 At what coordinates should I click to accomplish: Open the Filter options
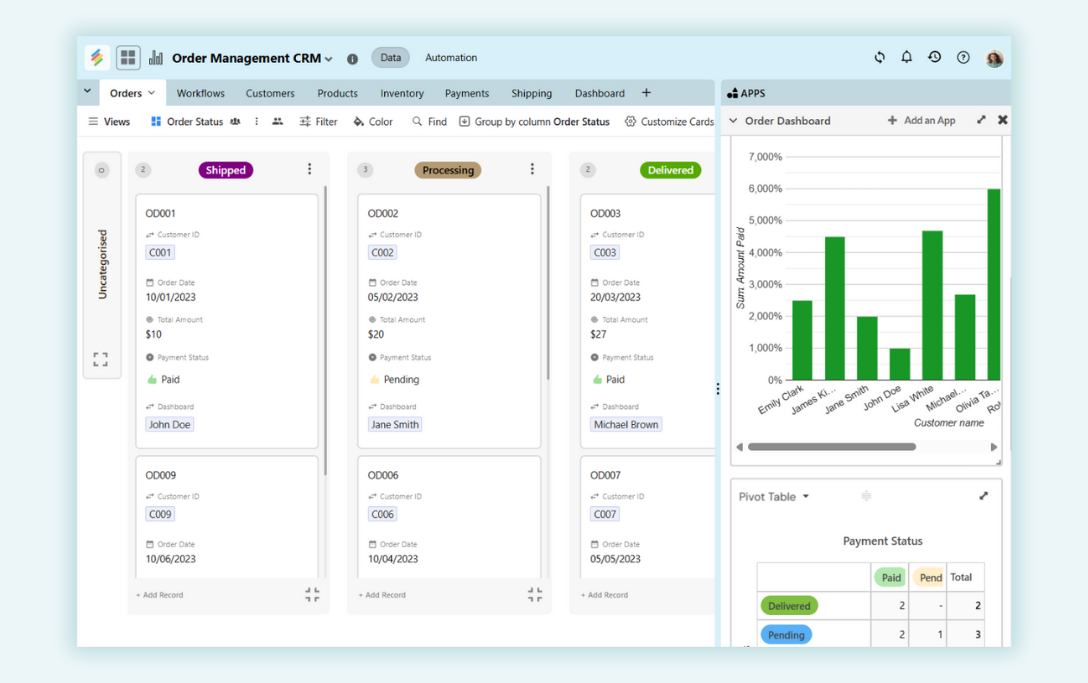[x=317, y=121]
